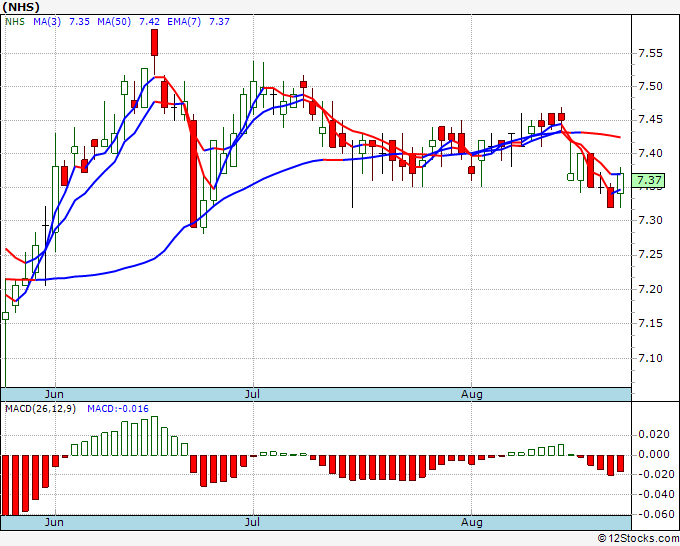
Task: Click the MA(3) value 7.35
Action: [x=79, y=21]
